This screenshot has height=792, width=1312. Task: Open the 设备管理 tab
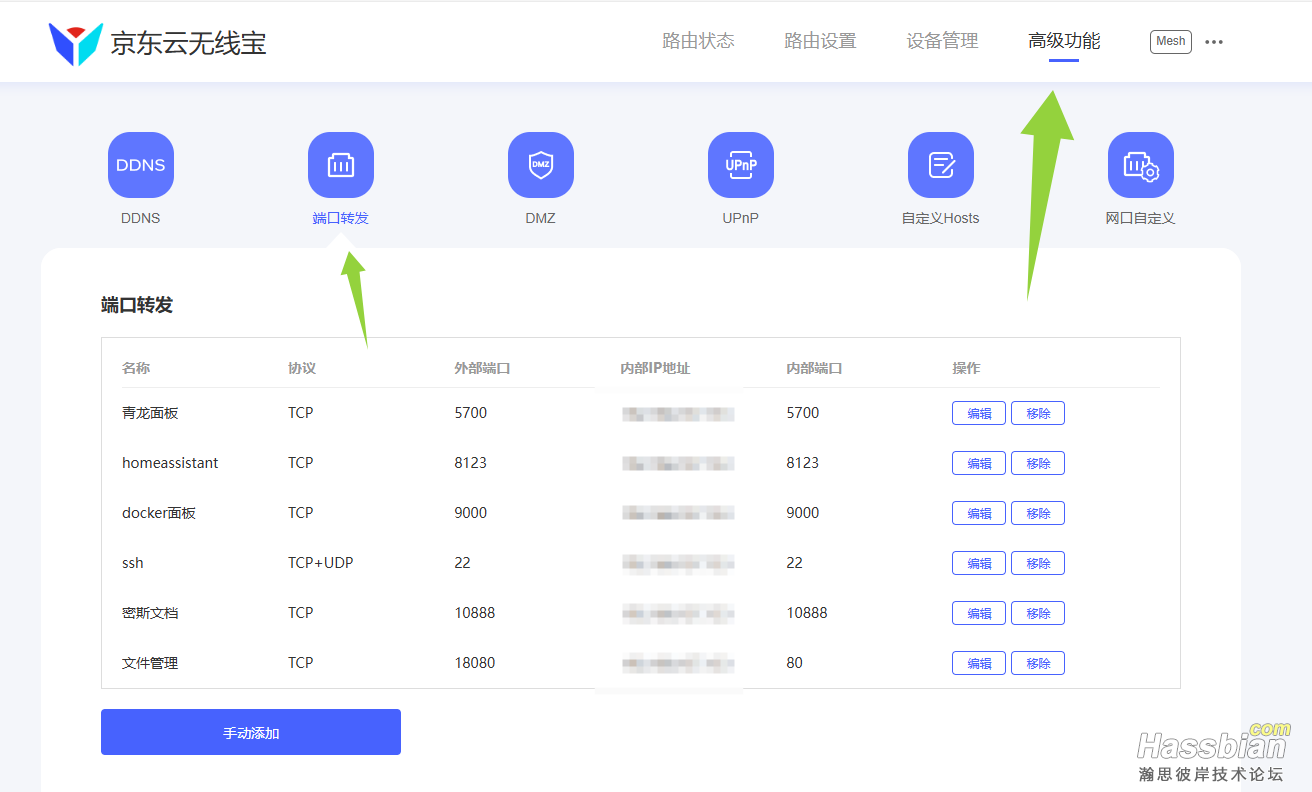coord(942,41)
